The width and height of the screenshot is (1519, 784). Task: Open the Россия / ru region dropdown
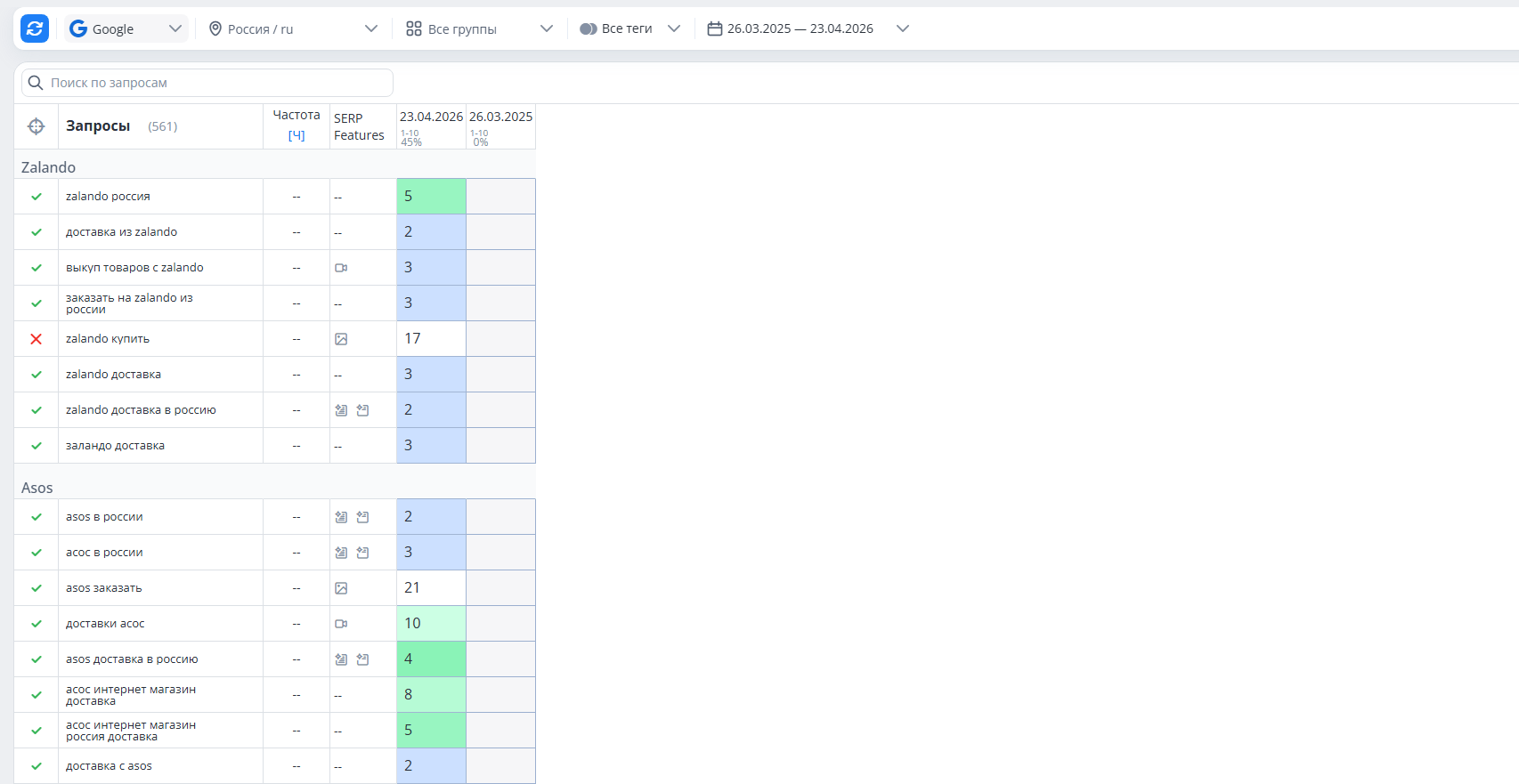point(293,28)
